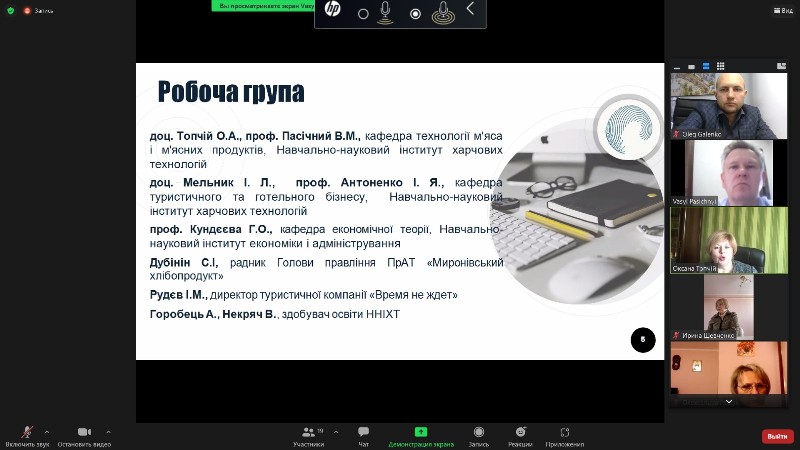800x450 pixels.
Task: Click muted mic icon beside Oleg Galenko
Action: (677, 134)
